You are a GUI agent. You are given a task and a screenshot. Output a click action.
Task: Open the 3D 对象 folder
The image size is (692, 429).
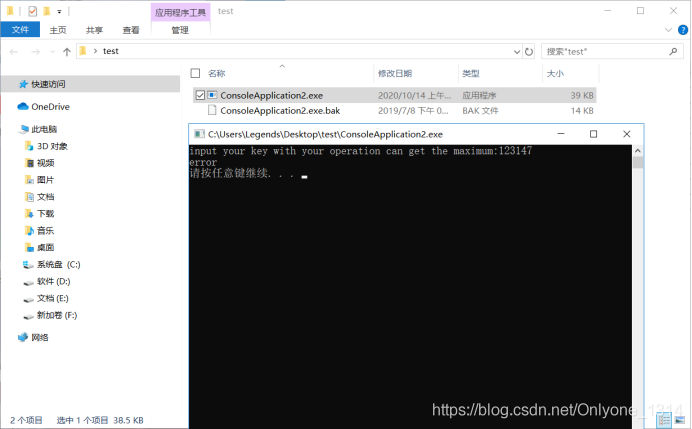coord(52,146)
